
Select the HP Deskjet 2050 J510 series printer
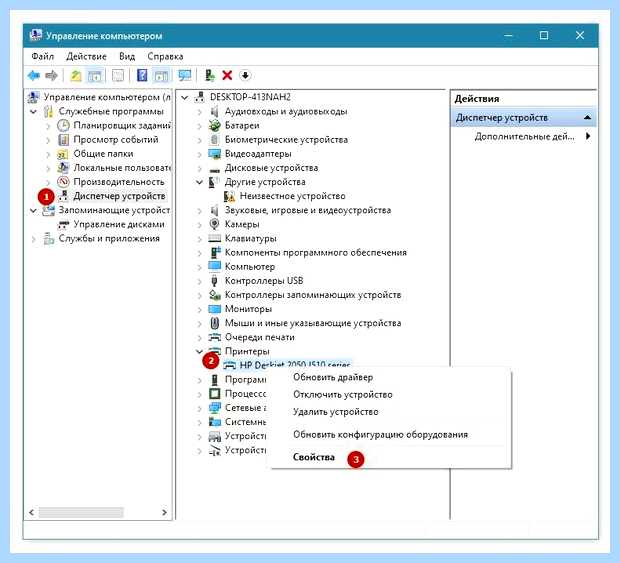click(295, 364)
